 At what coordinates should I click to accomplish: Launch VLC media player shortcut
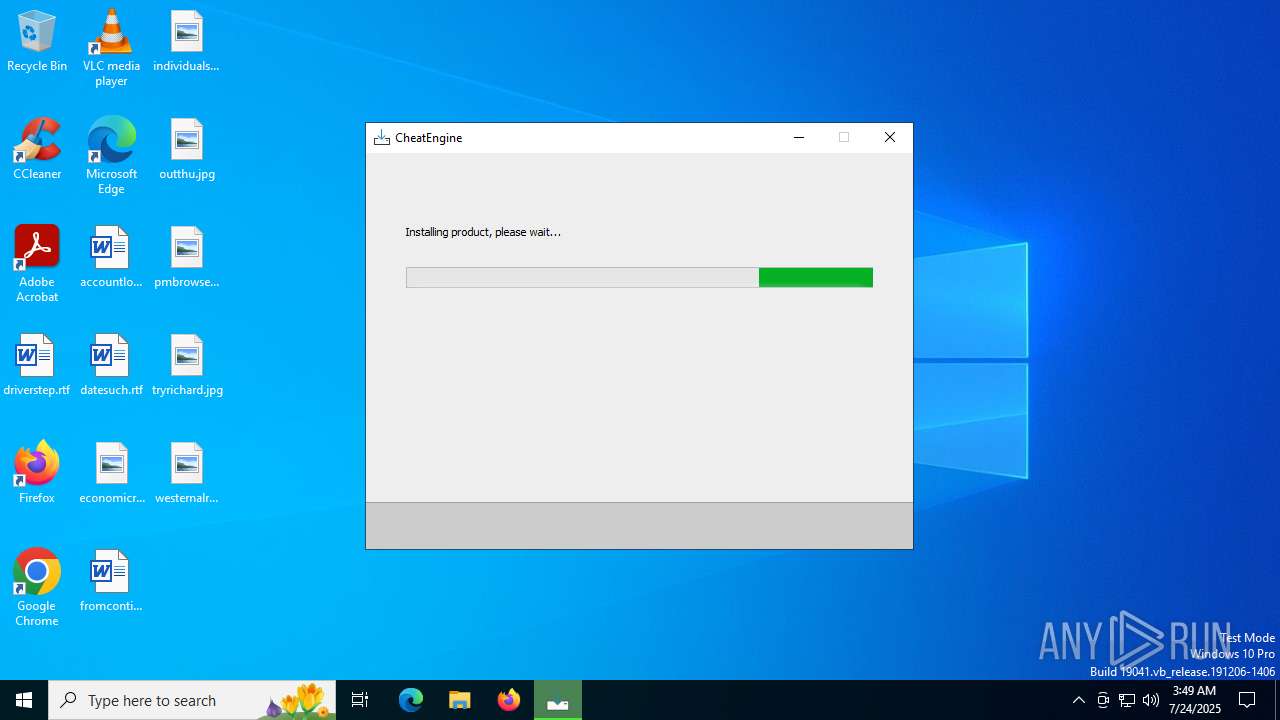tap(111, 47)
